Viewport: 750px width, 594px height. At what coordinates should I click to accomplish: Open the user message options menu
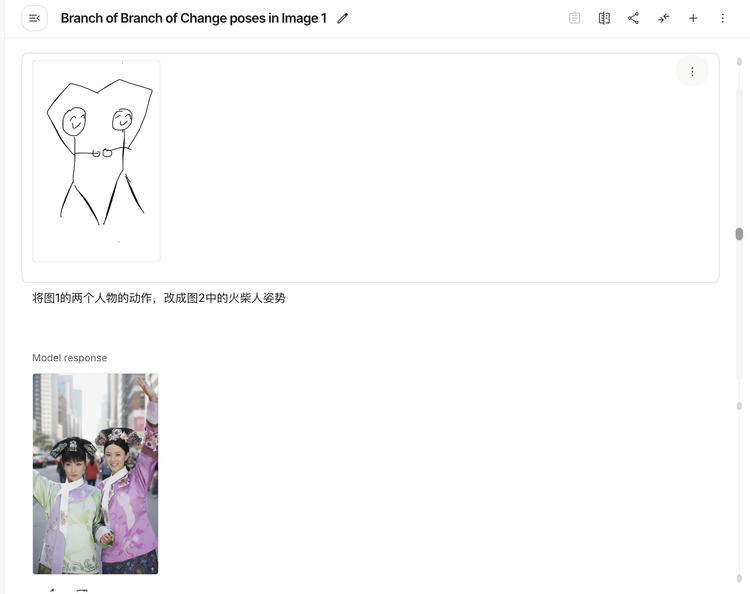(x=692, y=71)
